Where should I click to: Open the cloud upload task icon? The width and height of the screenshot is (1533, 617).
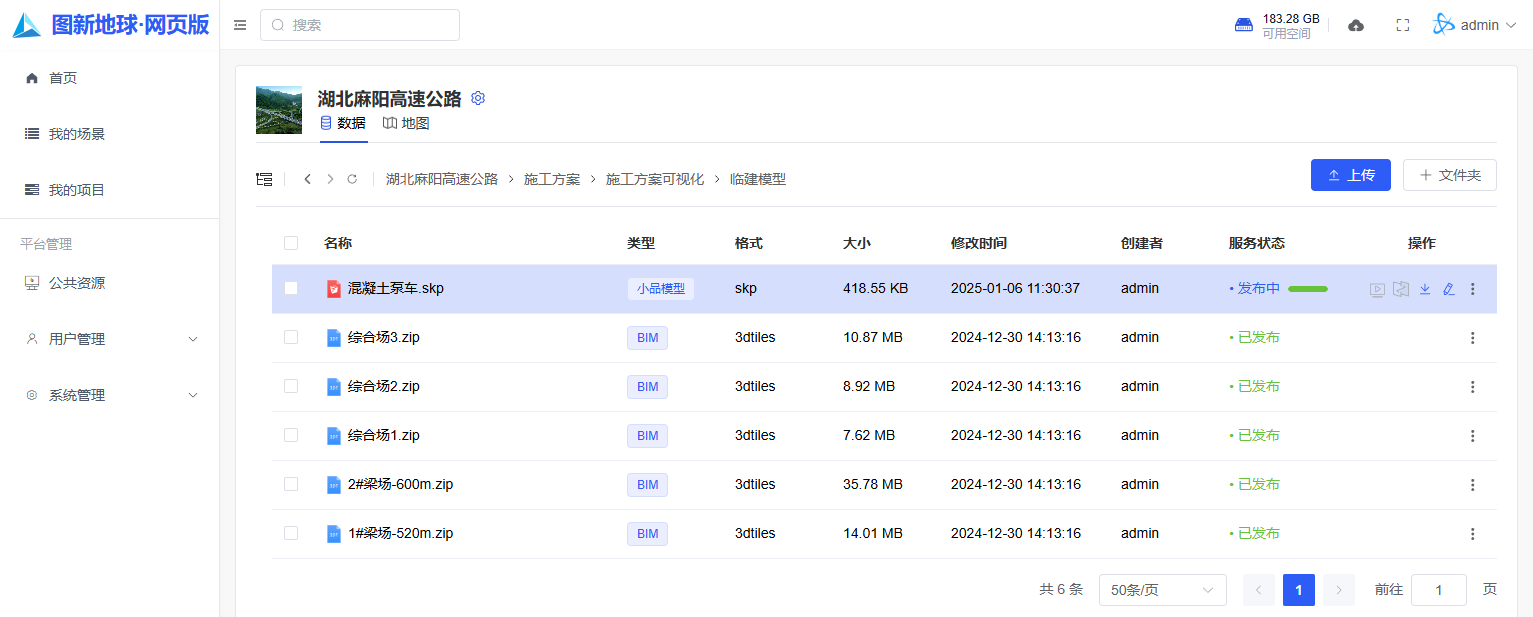pos(1356,25)
